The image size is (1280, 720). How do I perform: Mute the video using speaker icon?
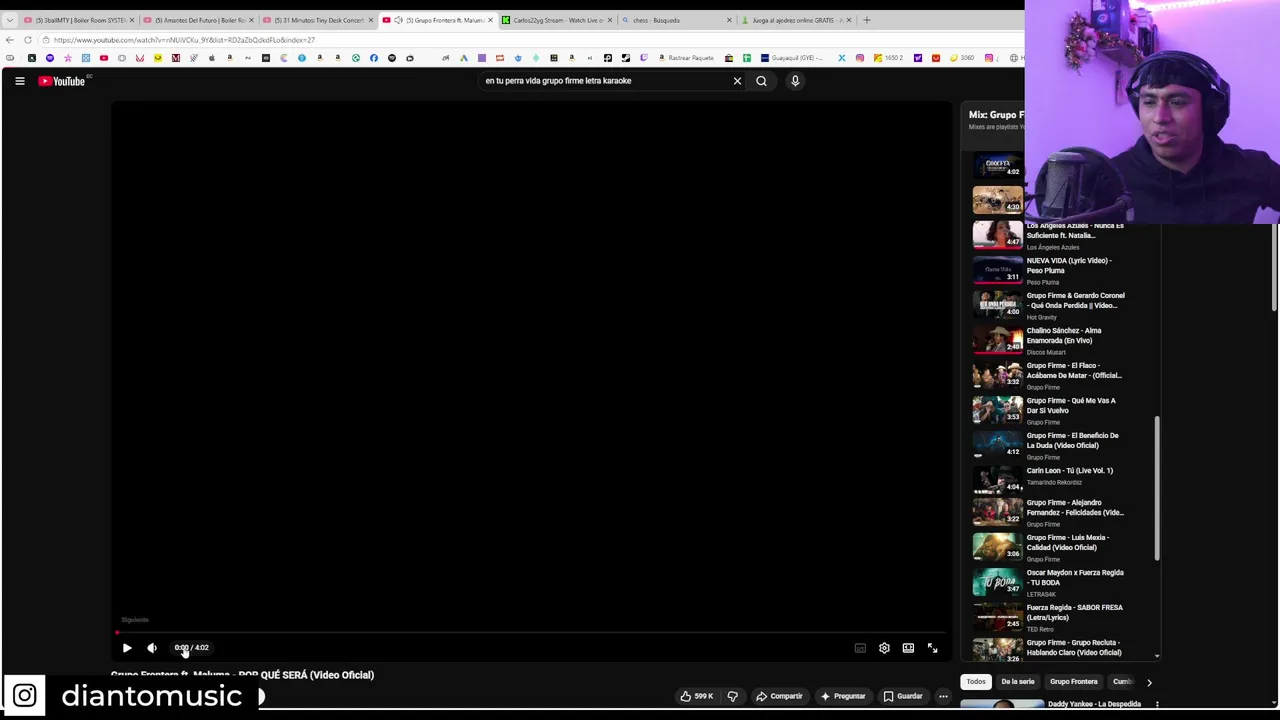click(152, 648)
